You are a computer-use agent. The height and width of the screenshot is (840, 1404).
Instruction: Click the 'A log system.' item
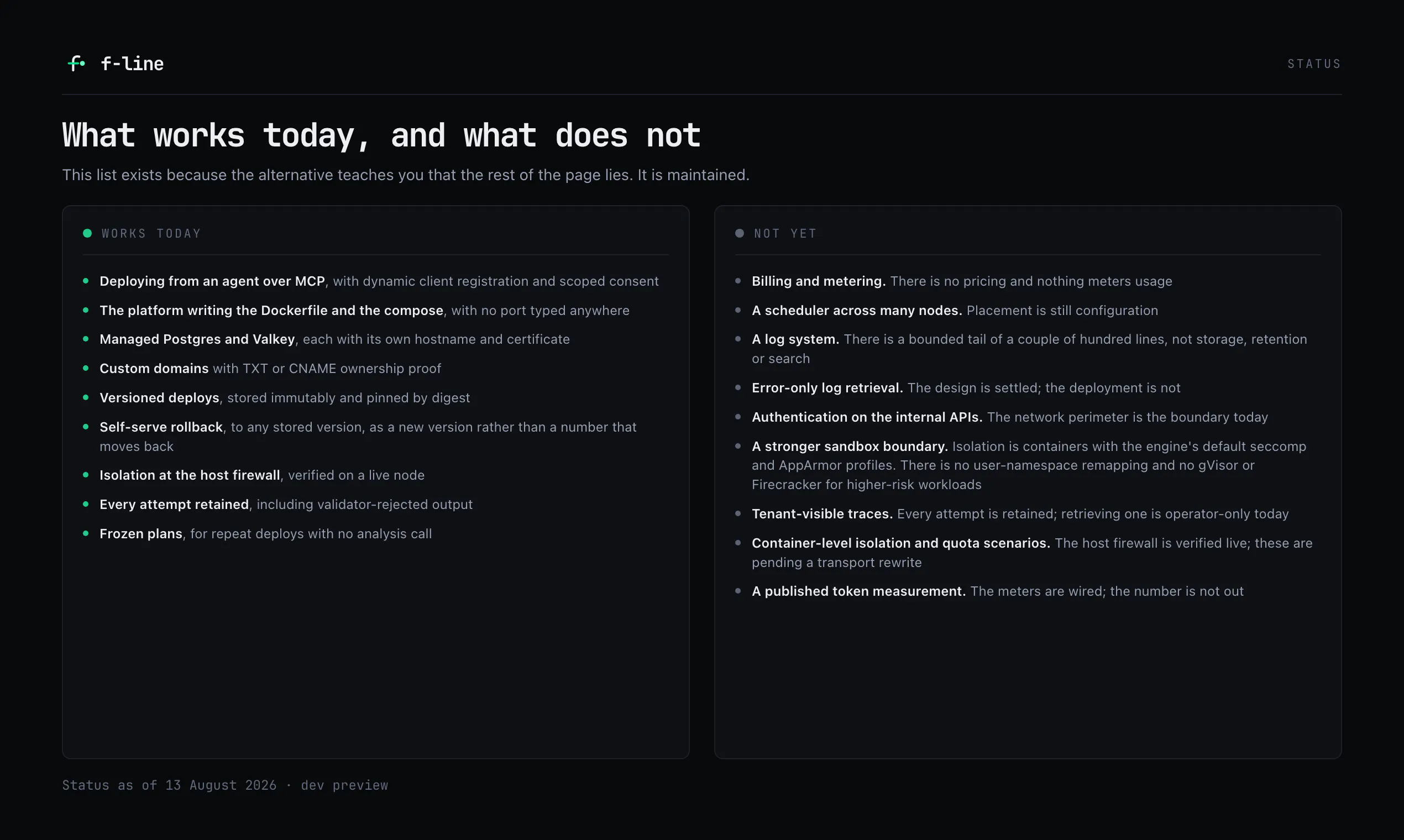click(795, 339)
